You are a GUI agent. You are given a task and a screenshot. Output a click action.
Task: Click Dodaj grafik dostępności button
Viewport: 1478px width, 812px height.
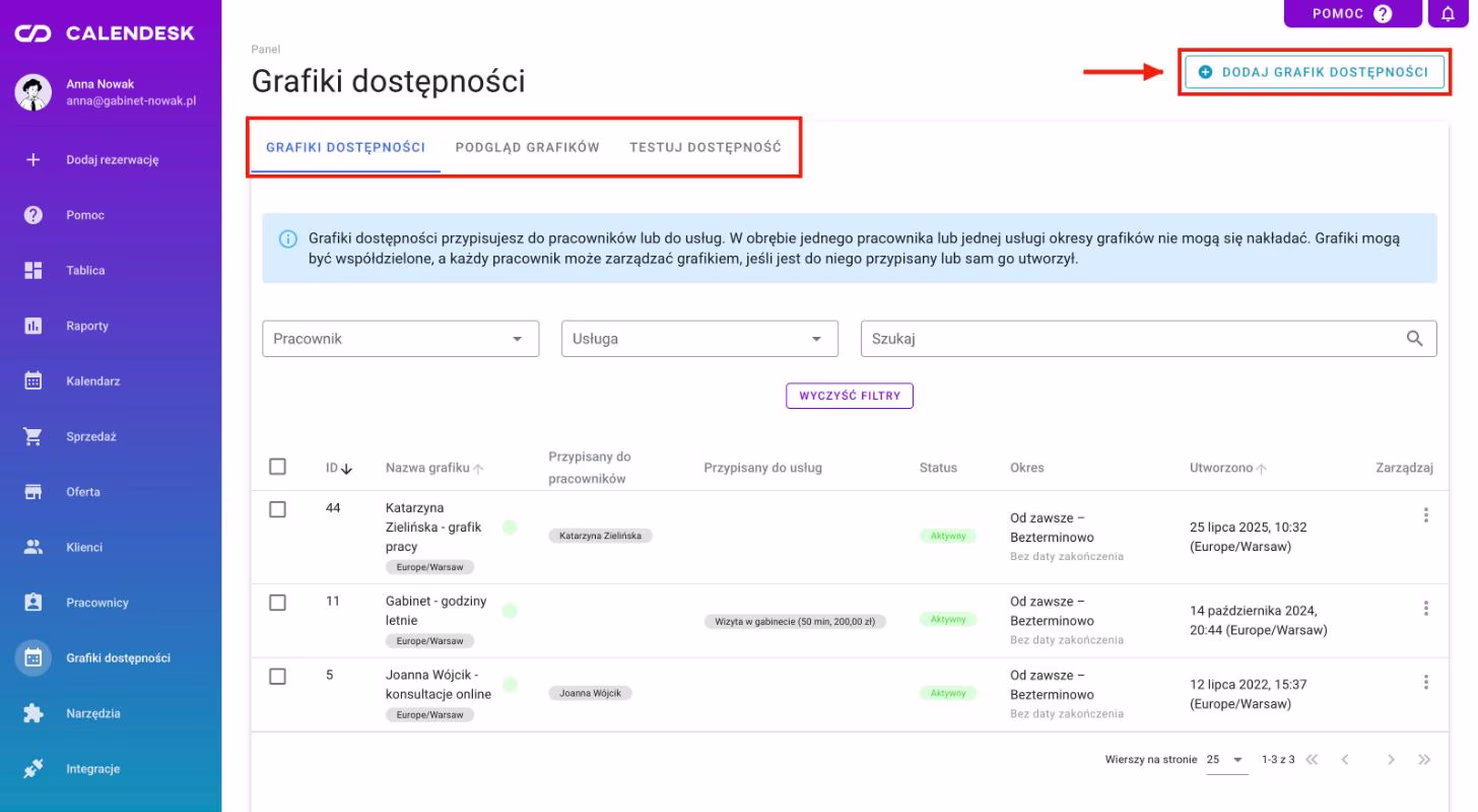[1315, 72]
